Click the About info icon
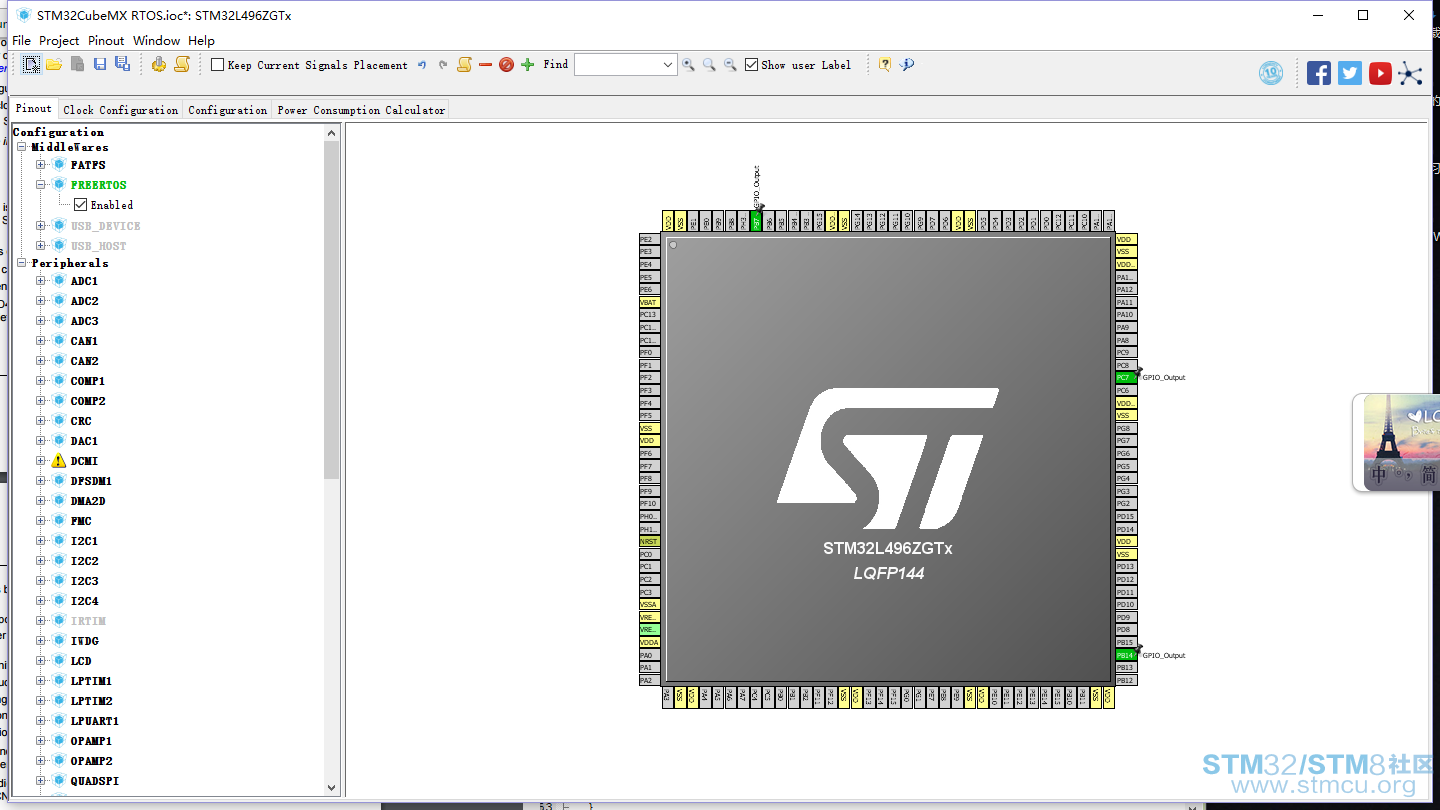Image resolution: width=1440 pixels, height=810 pixels. click(x=907, y=65)
